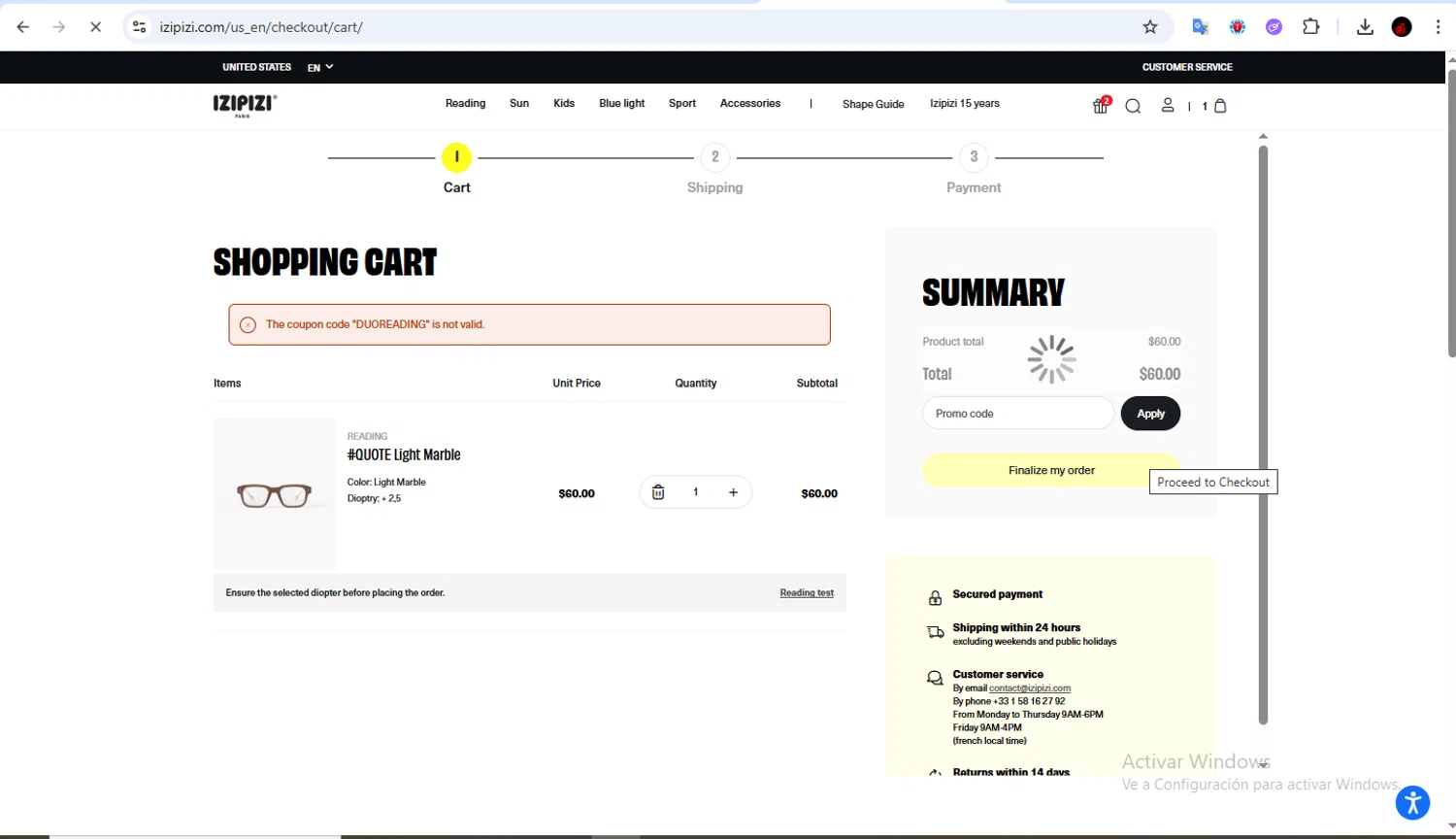This screenshot has height=839, width=1456.
Task: Open the Reading test link
Action: [807, 592]
